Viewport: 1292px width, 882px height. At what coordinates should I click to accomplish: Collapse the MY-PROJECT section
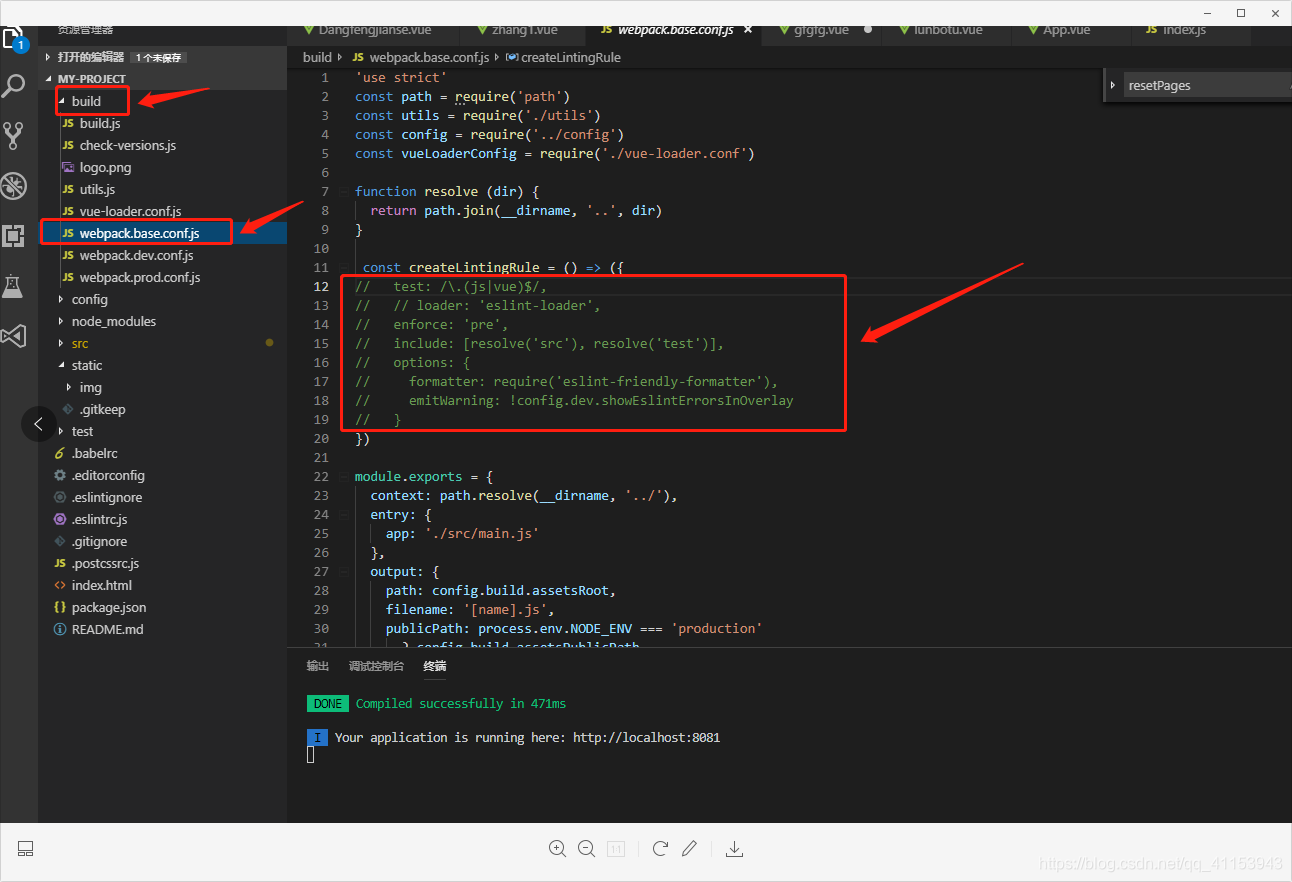(47, 78)
